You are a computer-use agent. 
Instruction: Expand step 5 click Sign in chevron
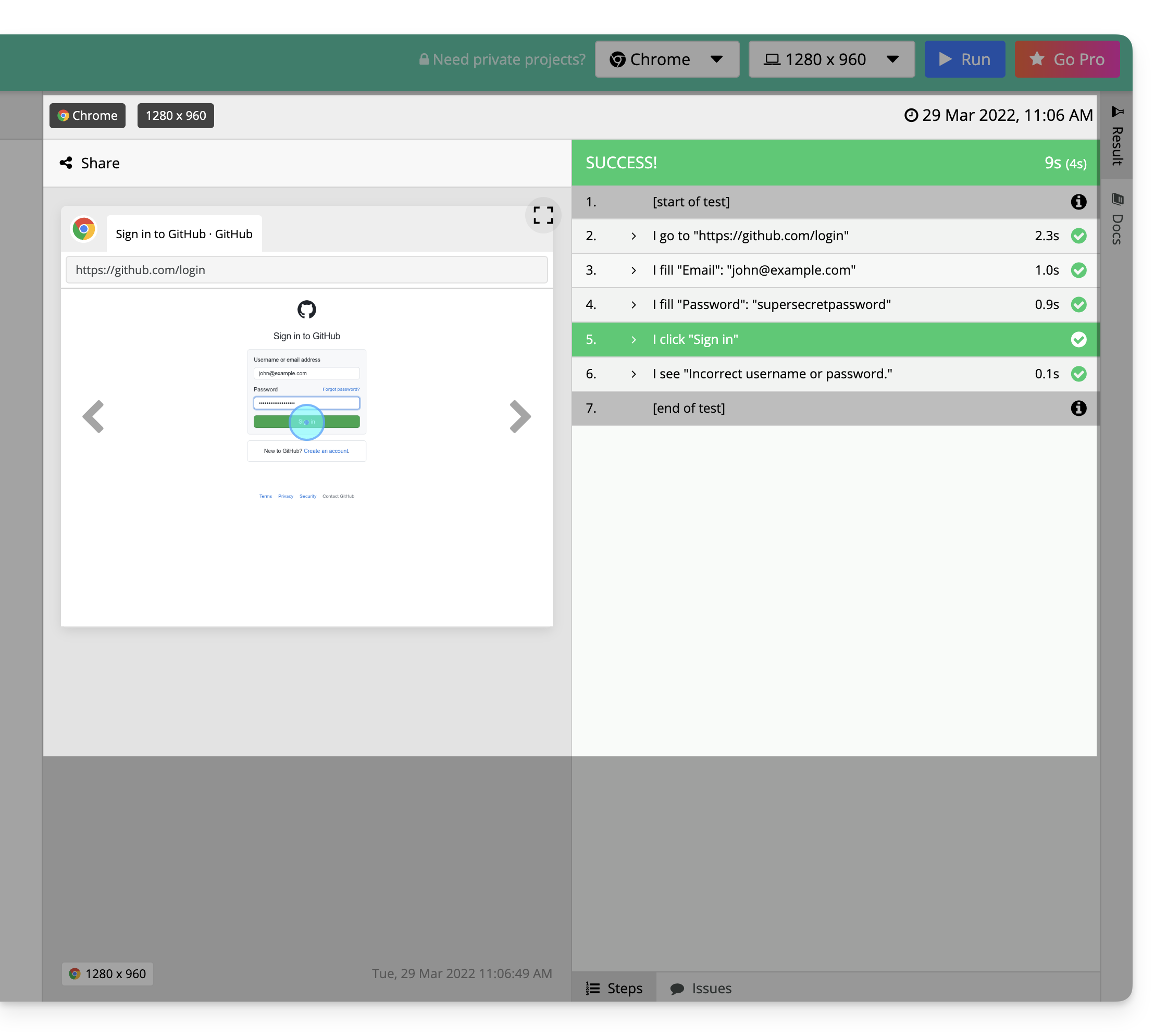click(x=633, y=339)
